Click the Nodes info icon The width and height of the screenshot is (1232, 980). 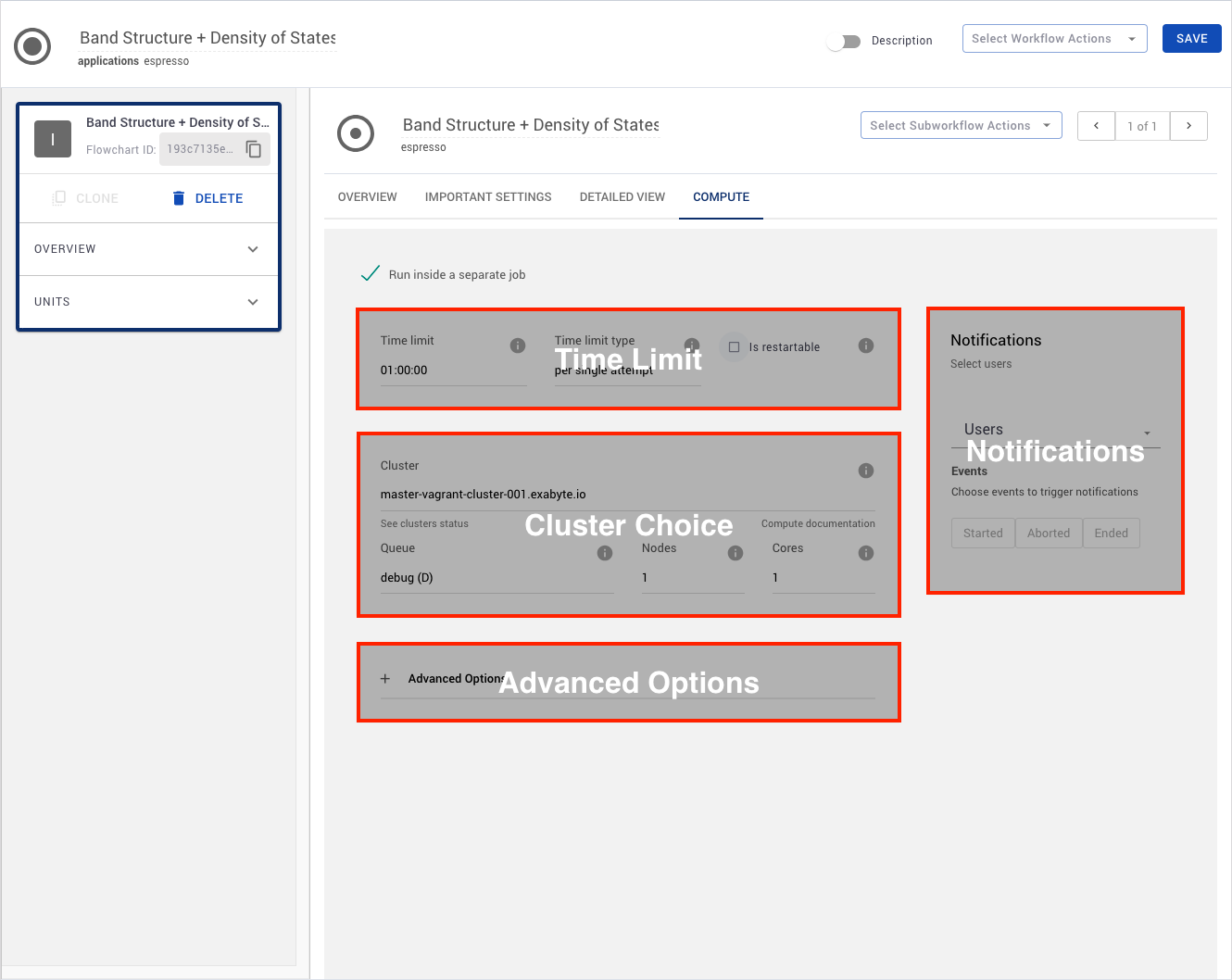click(735, 553)
